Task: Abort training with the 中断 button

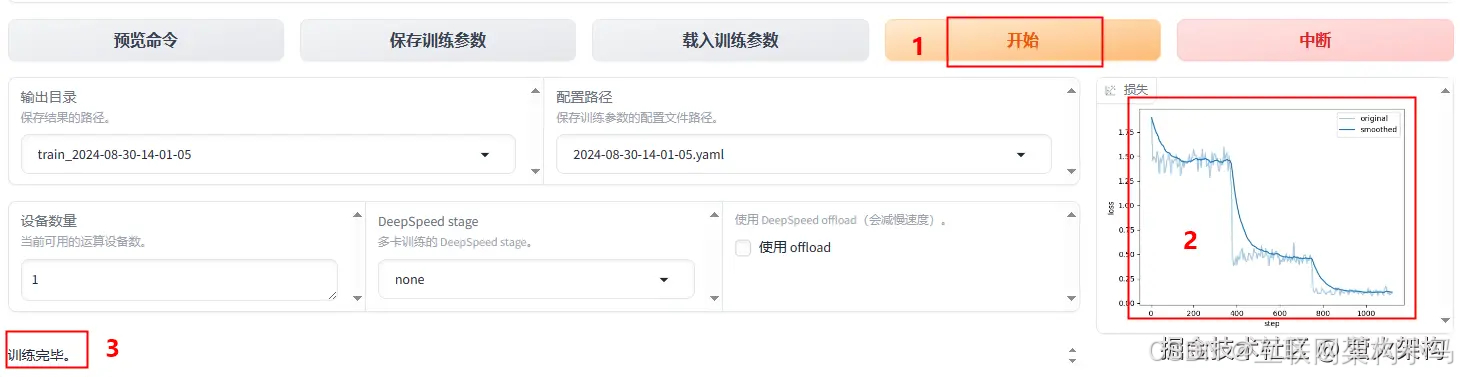Action: click(x=1315, y=41)
